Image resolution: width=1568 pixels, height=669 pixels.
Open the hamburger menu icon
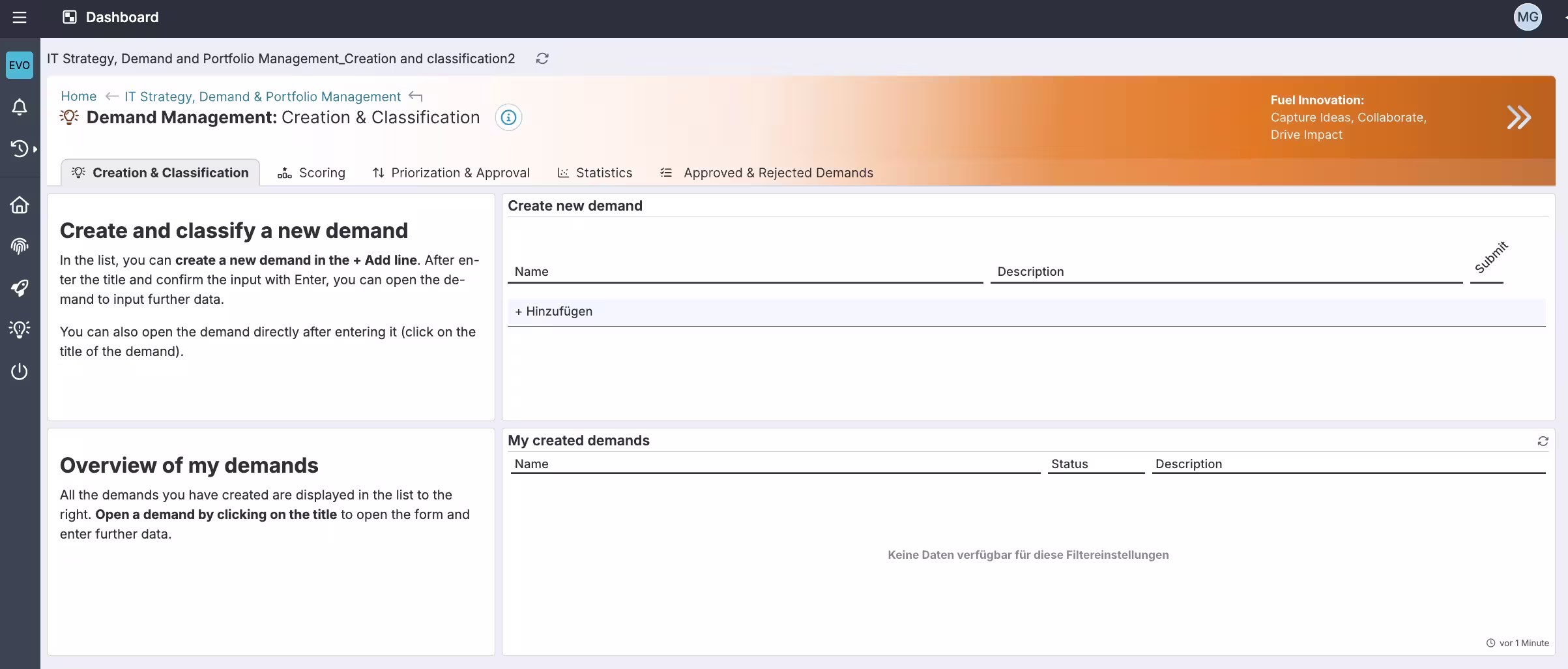[x=20, y=18]
